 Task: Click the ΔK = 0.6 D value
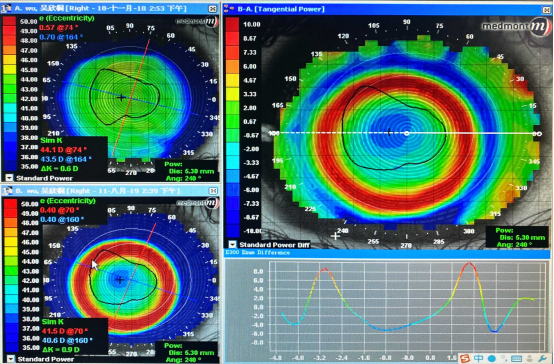pos(59,169)
